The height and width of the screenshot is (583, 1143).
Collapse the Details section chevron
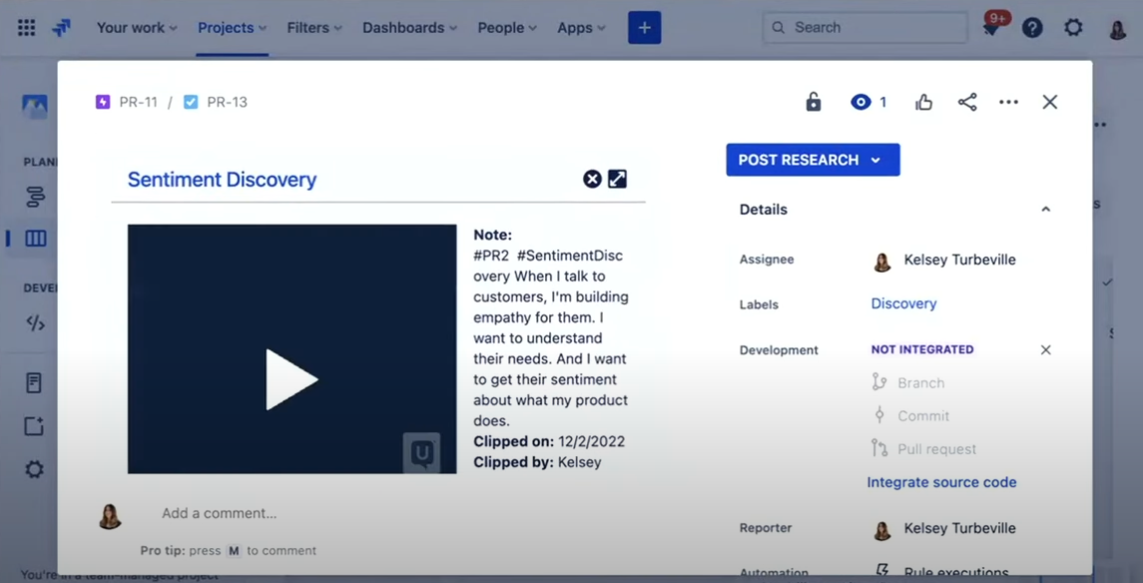coord(1045,209)
